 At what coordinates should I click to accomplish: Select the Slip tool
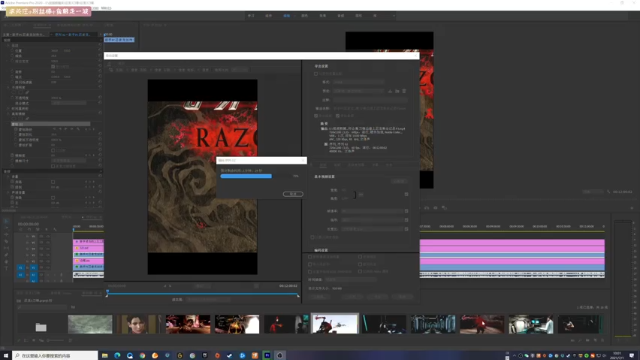coord(6,248)
